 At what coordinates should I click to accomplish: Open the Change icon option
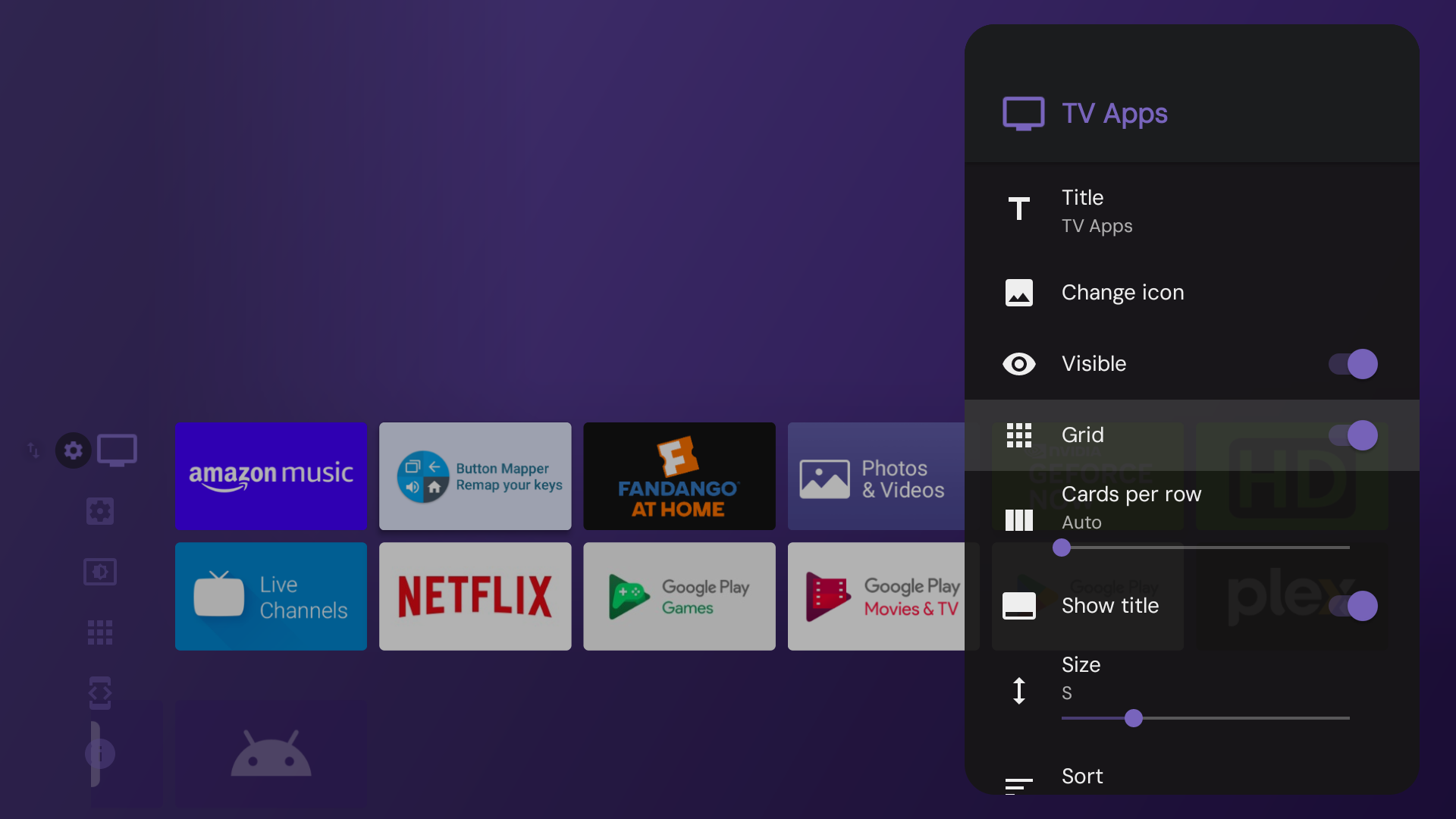[x=1192, y=293]
